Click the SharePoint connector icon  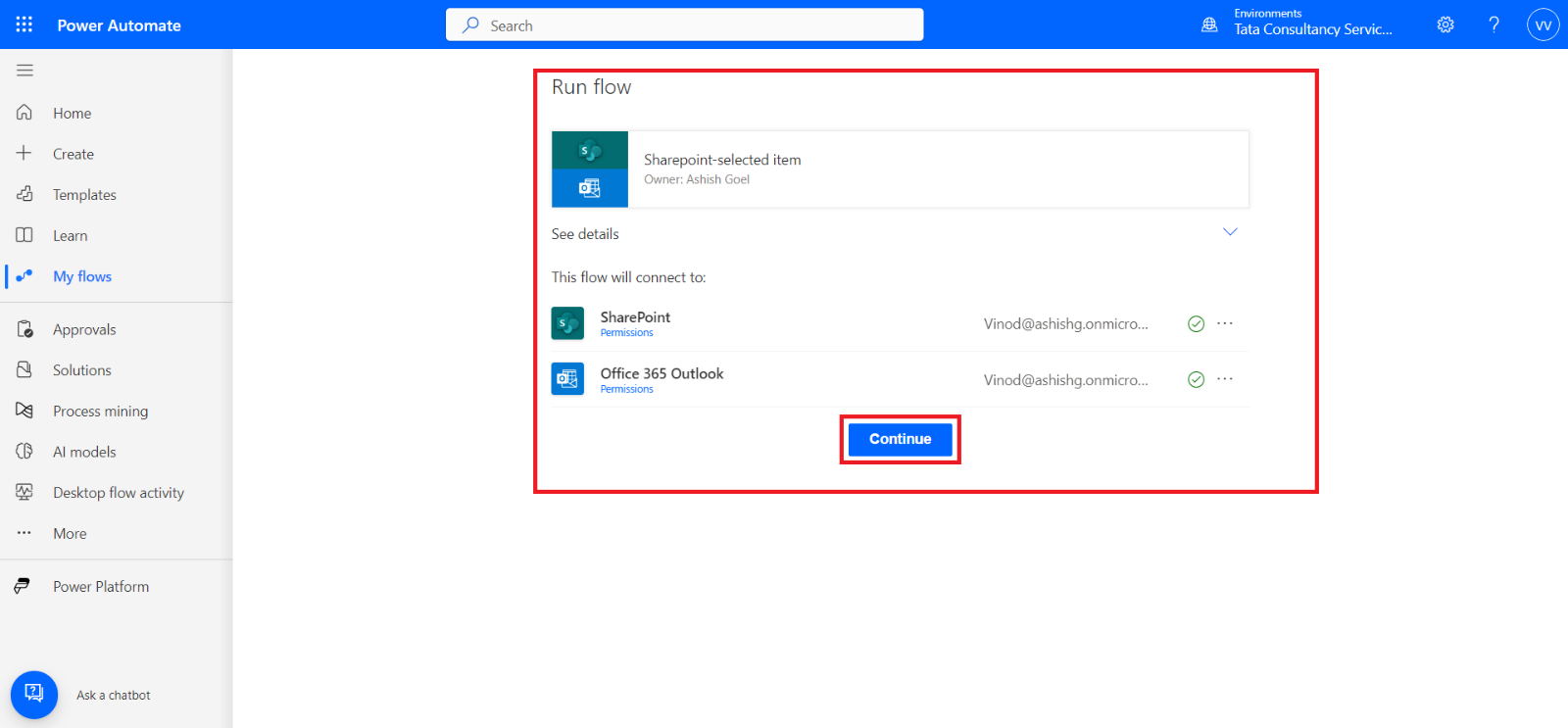click(567, 323)
